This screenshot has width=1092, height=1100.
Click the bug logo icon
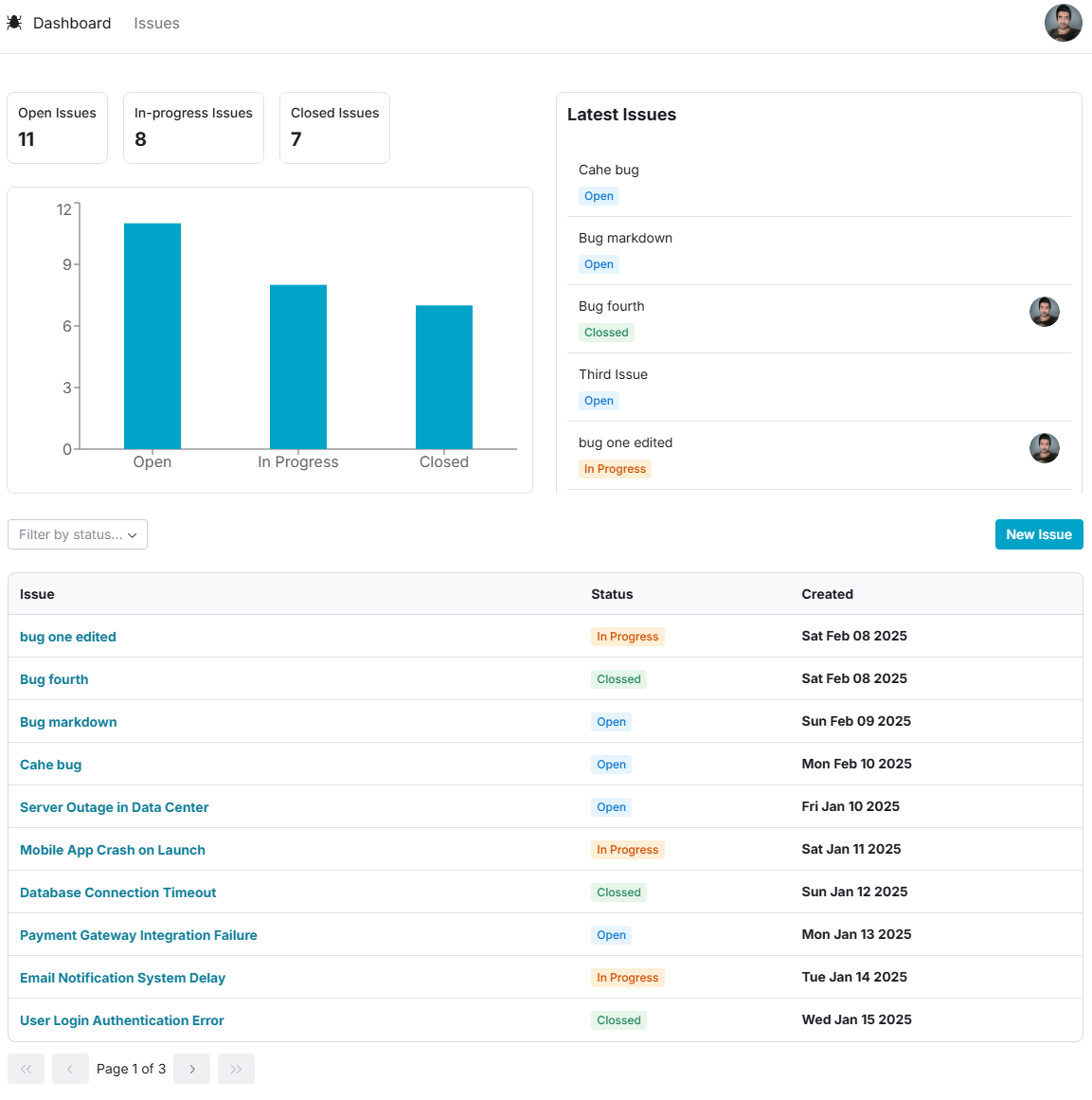click(14, 23)
